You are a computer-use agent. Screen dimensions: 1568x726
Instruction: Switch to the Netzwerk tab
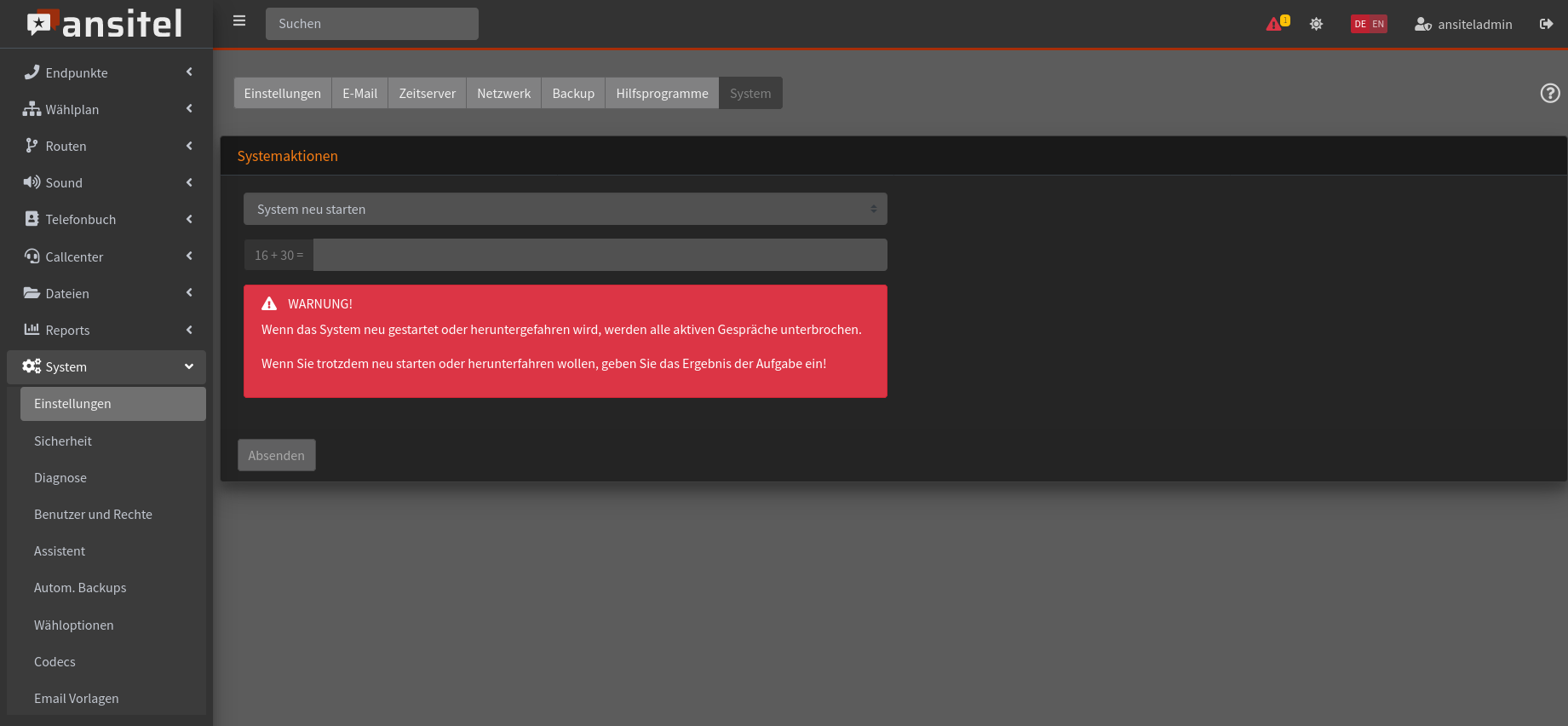click(503, 93)
